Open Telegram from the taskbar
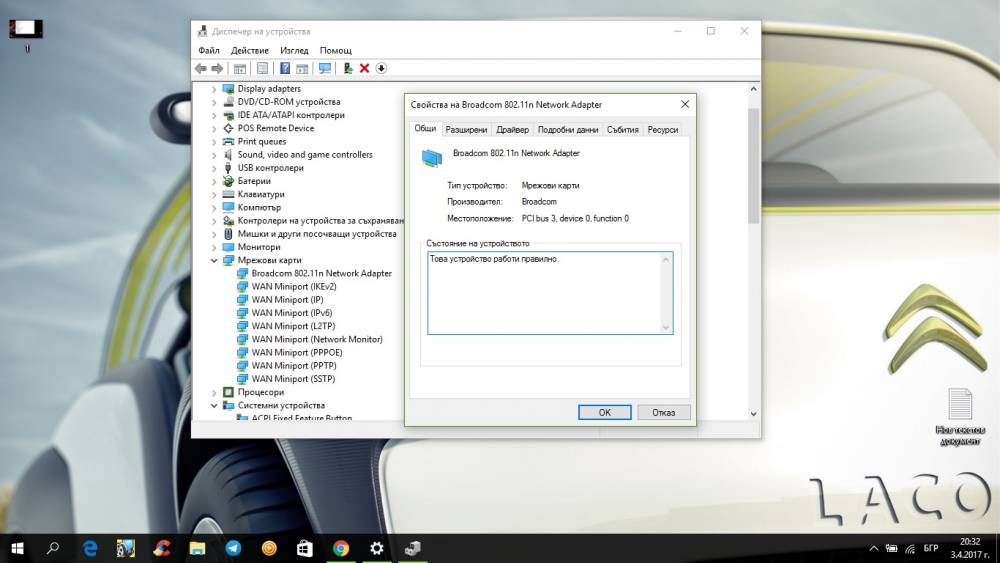 click(x=233, y=548)
